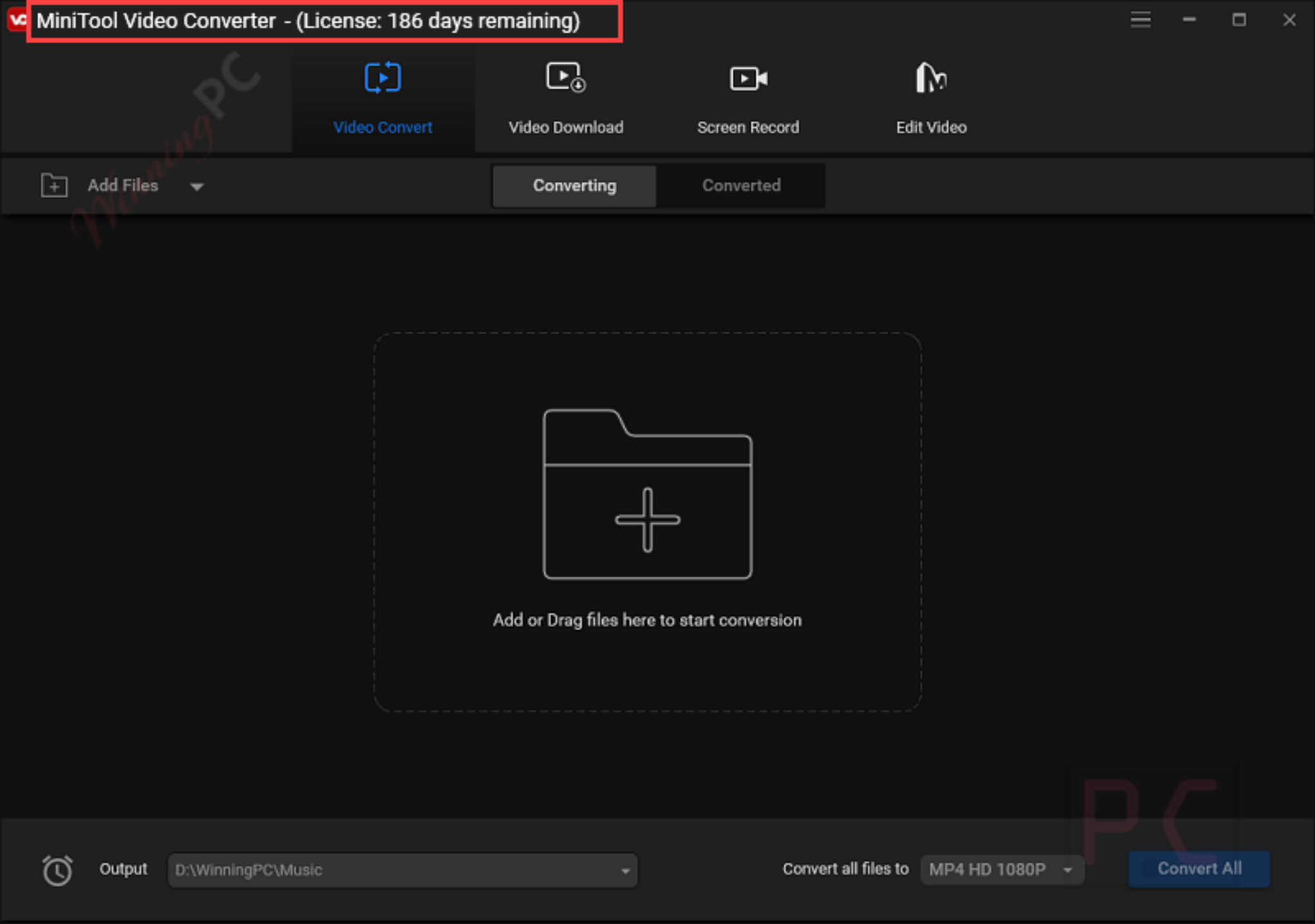1315x924 pixels.
Task: Stay on the Converting tab
Action: point(573,186)
